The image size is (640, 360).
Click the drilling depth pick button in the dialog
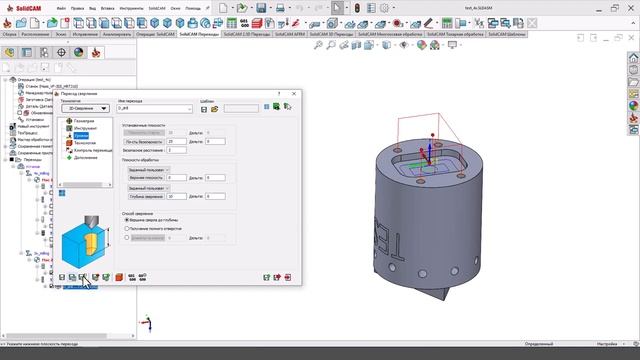click(x=146, y=197)
